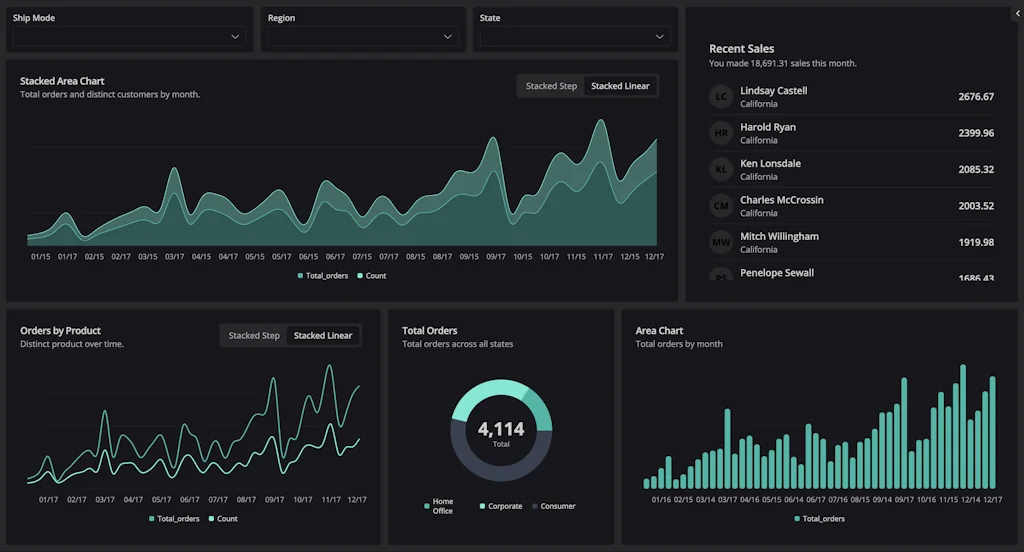The width and height of the screenshot is (1024, 552).
Task: Switch Stacked Area Chart to Stacked Step
Action: coord(551,86)
